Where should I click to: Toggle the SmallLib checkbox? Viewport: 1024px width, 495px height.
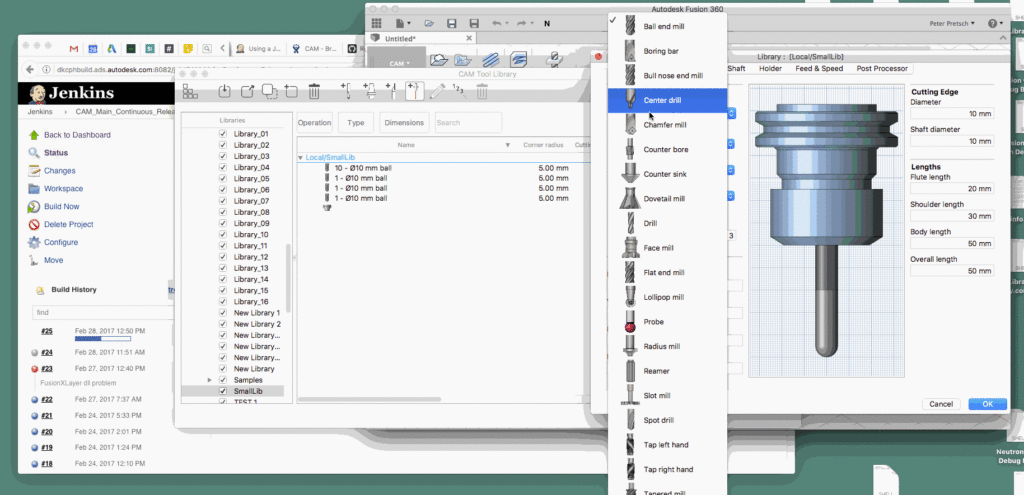[223, 391]
